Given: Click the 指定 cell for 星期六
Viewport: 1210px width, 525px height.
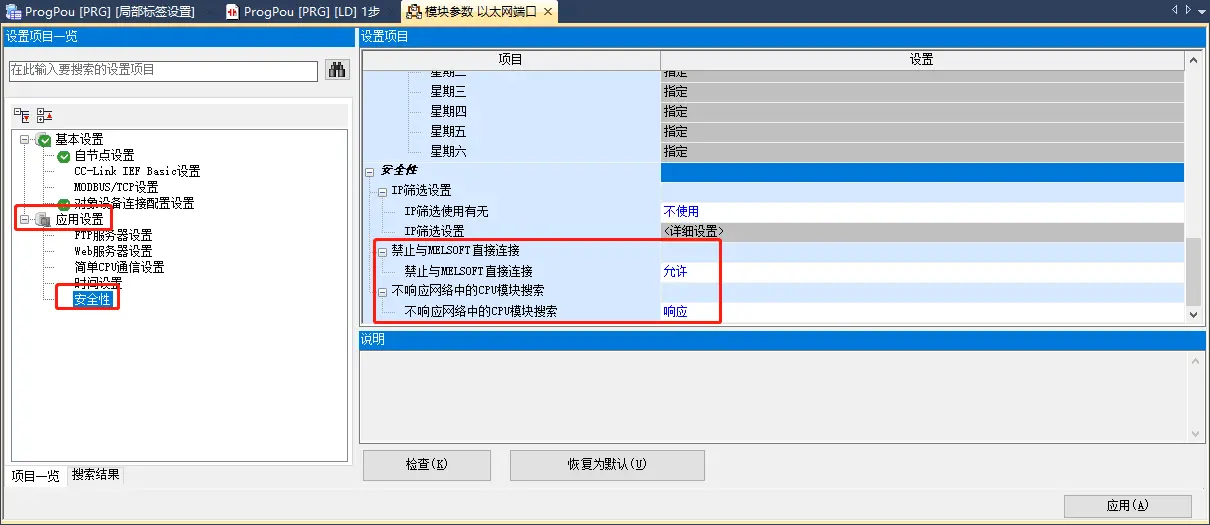Looking at the screenshot, I should pos(922,151).
